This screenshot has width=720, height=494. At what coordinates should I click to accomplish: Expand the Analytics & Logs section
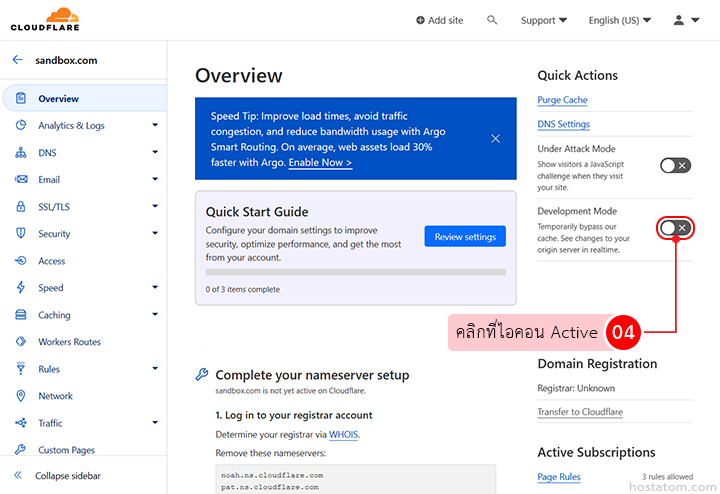155,126
